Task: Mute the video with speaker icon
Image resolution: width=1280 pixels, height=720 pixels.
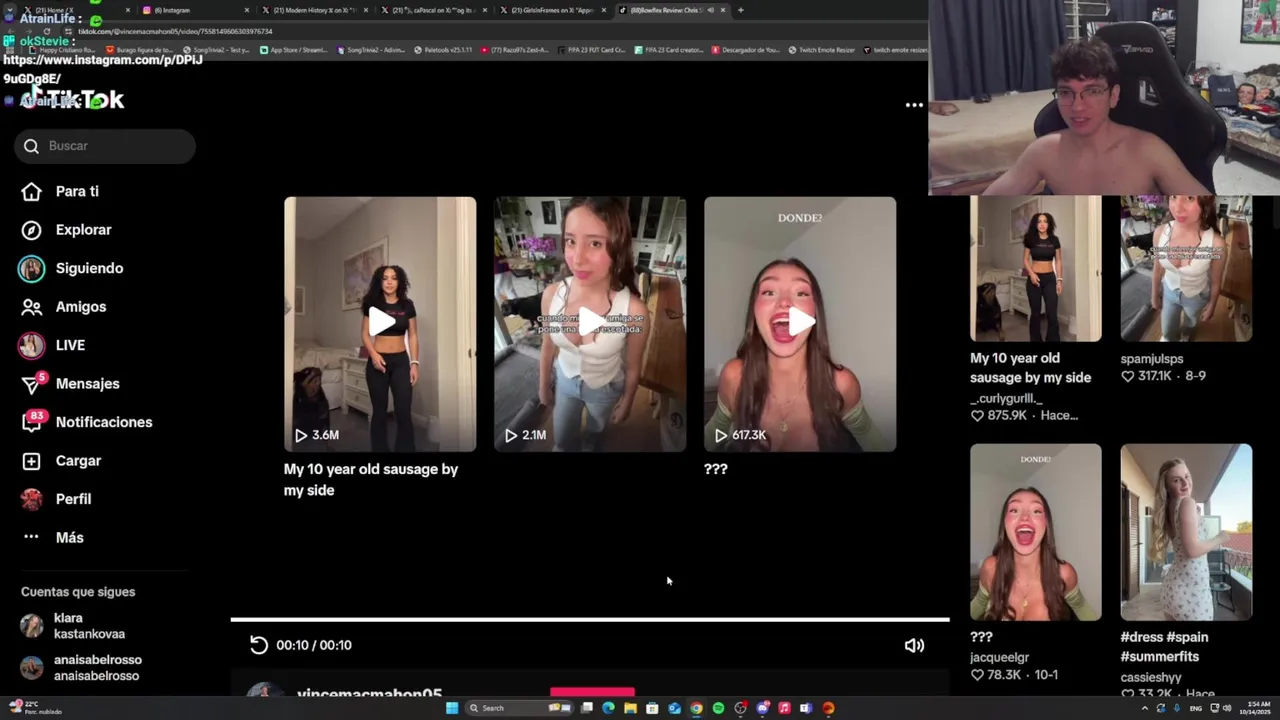Action: click(914, 645)
